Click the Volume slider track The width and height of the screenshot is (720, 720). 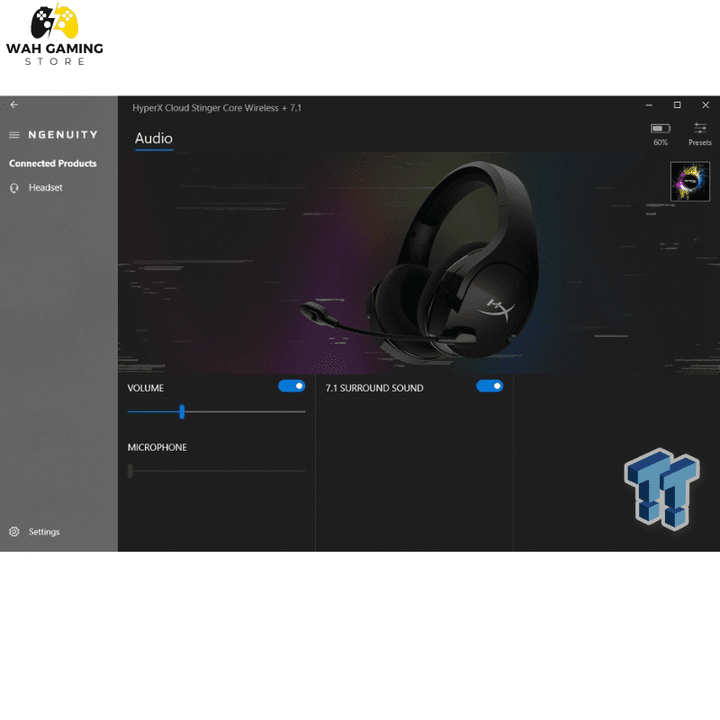point(216,412)
